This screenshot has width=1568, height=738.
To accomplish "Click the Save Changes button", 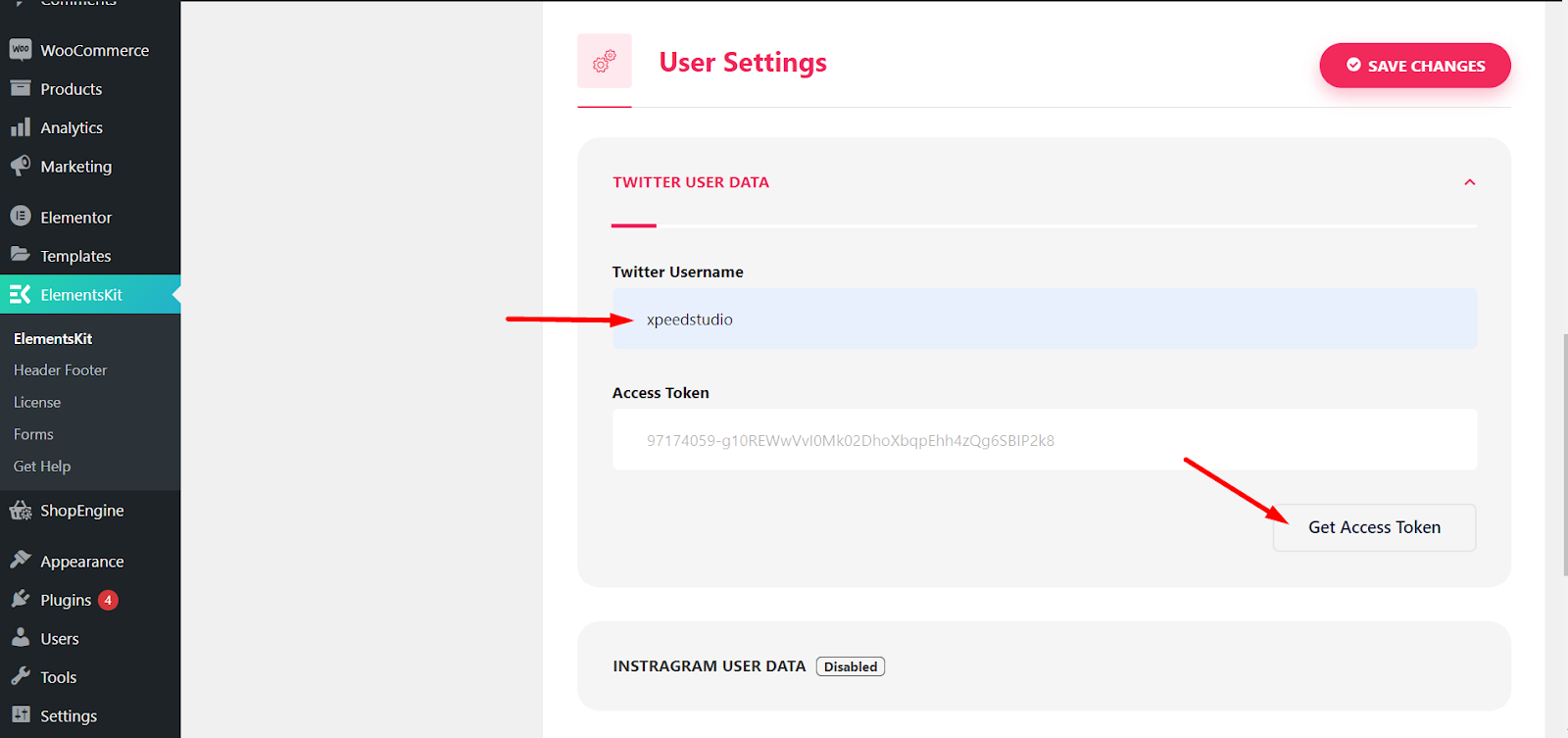I will (x=1414, y=66).
